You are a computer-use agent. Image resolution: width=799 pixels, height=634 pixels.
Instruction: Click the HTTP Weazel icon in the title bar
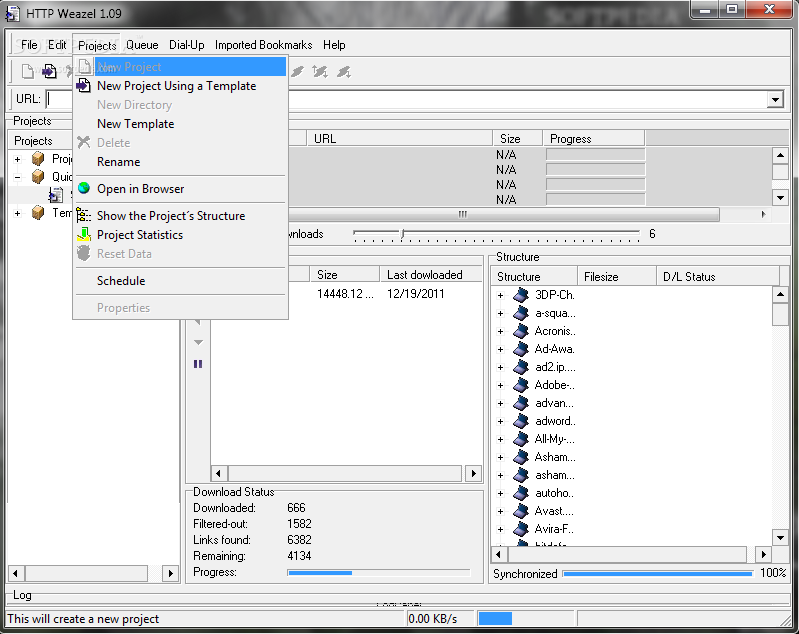[13, 14]
